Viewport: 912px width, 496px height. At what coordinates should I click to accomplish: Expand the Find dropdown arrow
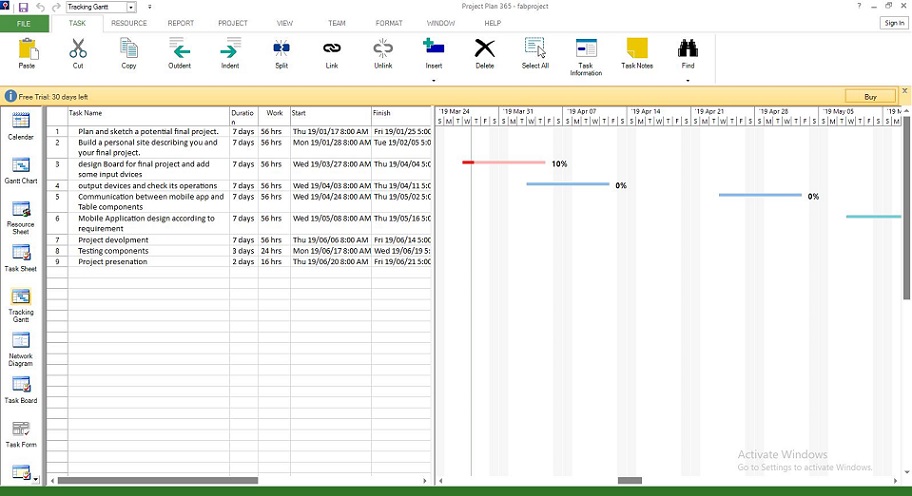687,80
